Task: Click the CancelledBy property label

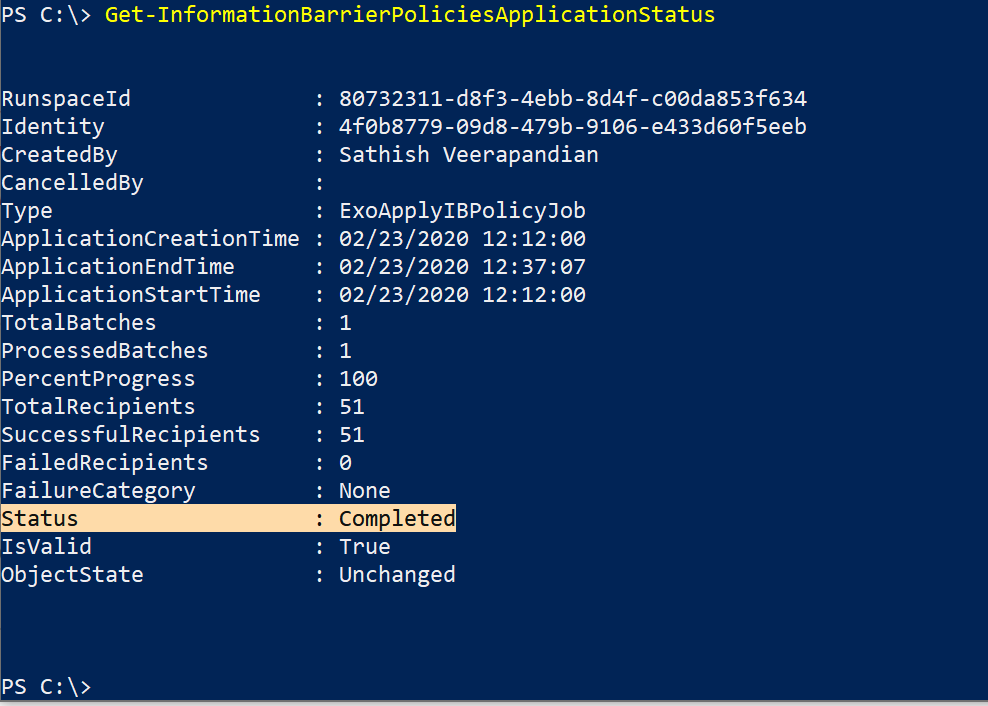Action: click(x=72, y=183)
